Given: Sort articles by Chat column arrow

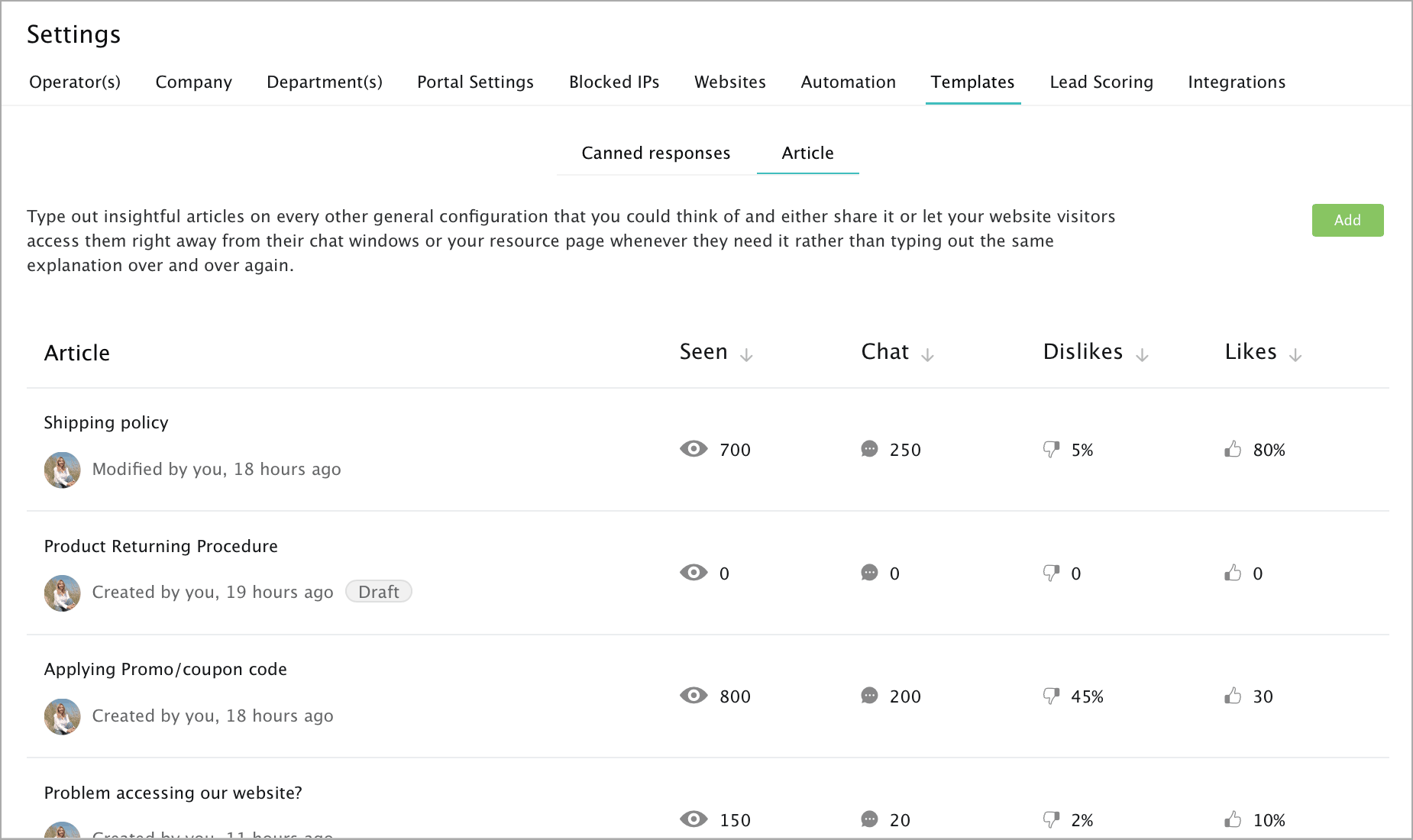Looking at the screenshot, I should coord(928,355).
